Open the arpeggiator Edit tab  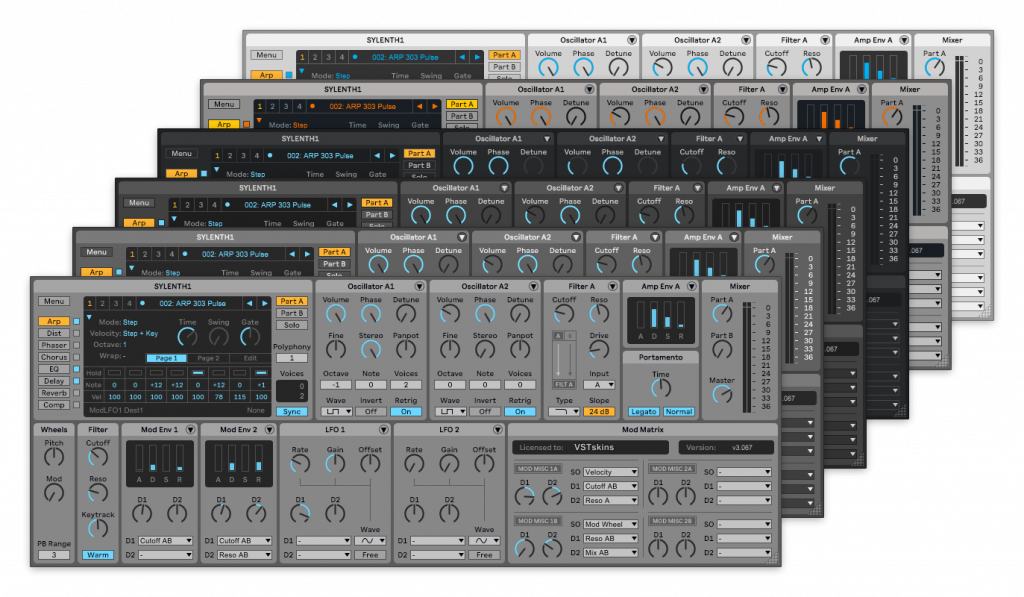click(250, 358)
